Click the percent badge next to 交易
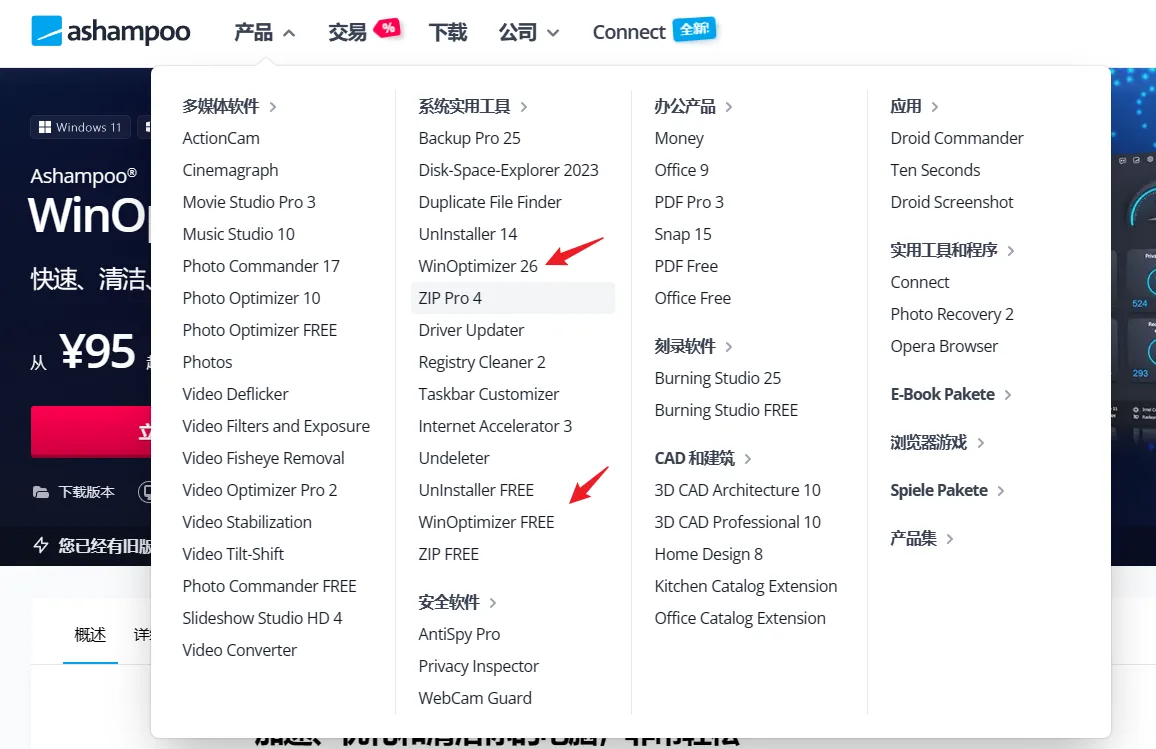Viewport: 1156px width, 749px height. [x=387, y=28]
